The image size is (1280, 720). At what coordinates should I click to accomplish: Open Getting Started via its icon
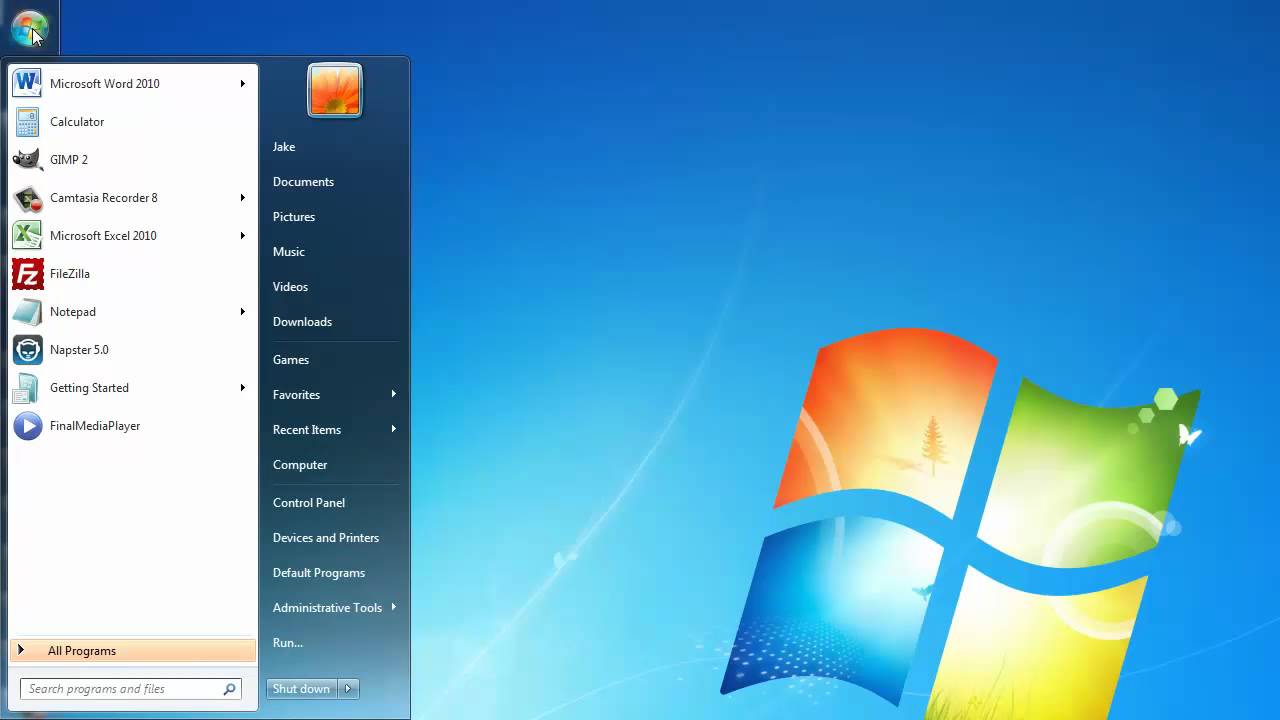pos(27,387)
